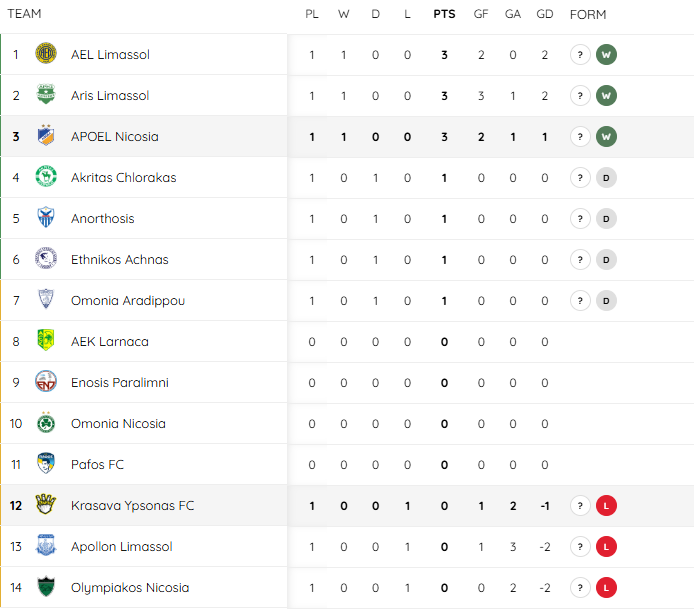Screen dimensions: 694x615
Task: Open the Pafos FC team link
Action: (x=97, y=464)
